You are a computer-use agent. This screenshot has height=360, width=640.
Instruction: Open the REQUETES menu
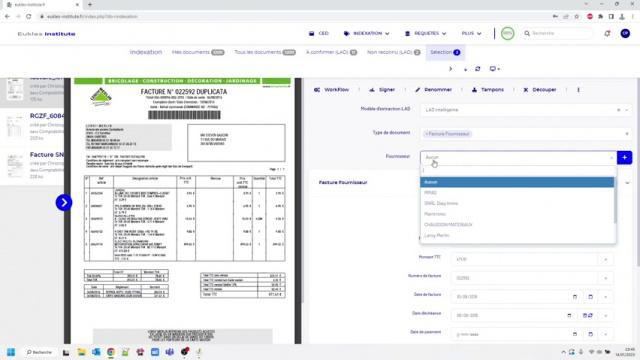425,33
